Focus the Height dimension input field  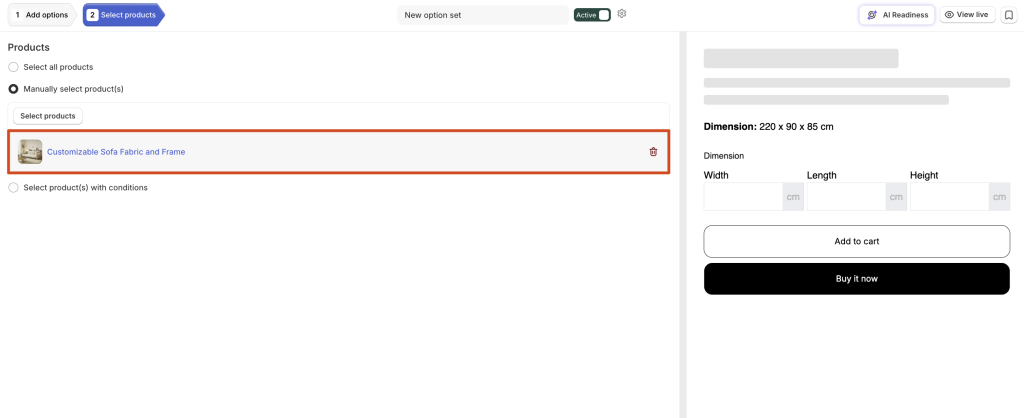pyautogui.click(x=950, y=197)
